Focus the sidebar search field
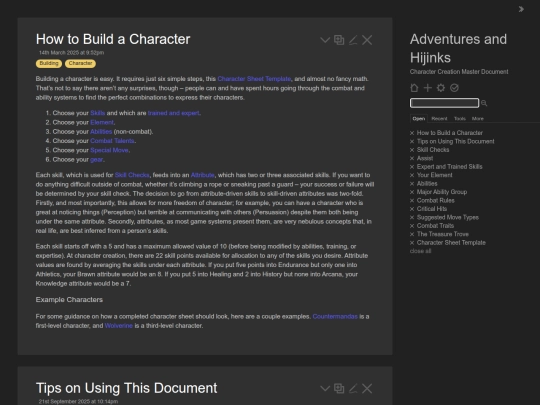 click(444, 103)
